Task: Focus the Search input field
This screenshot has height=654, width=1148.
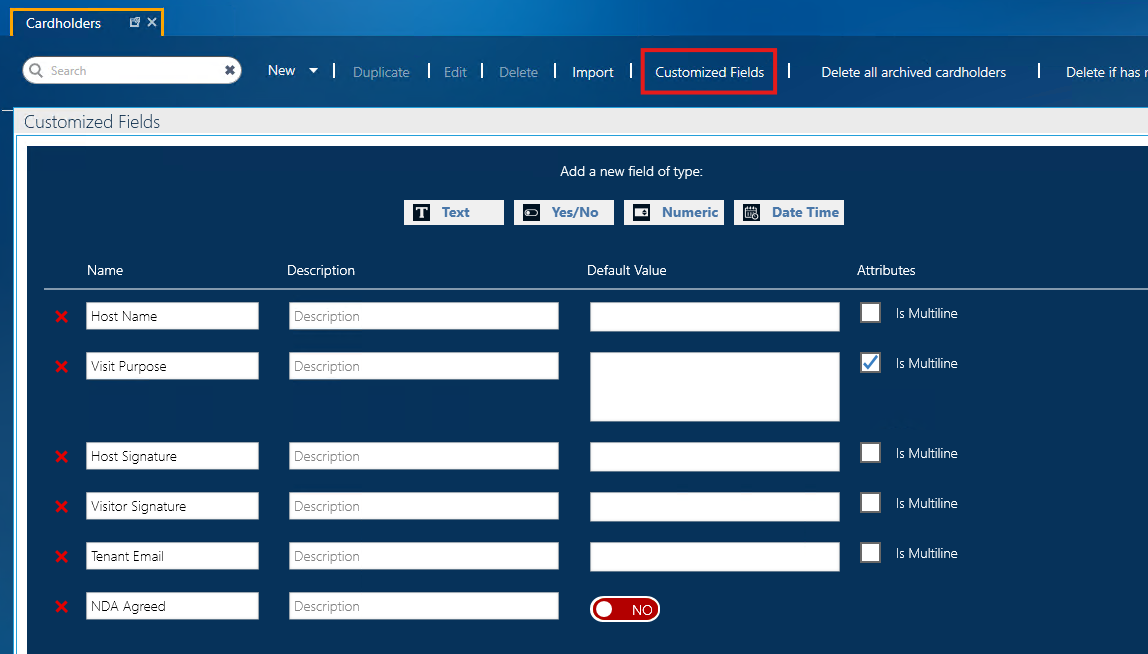Action: 132,70
